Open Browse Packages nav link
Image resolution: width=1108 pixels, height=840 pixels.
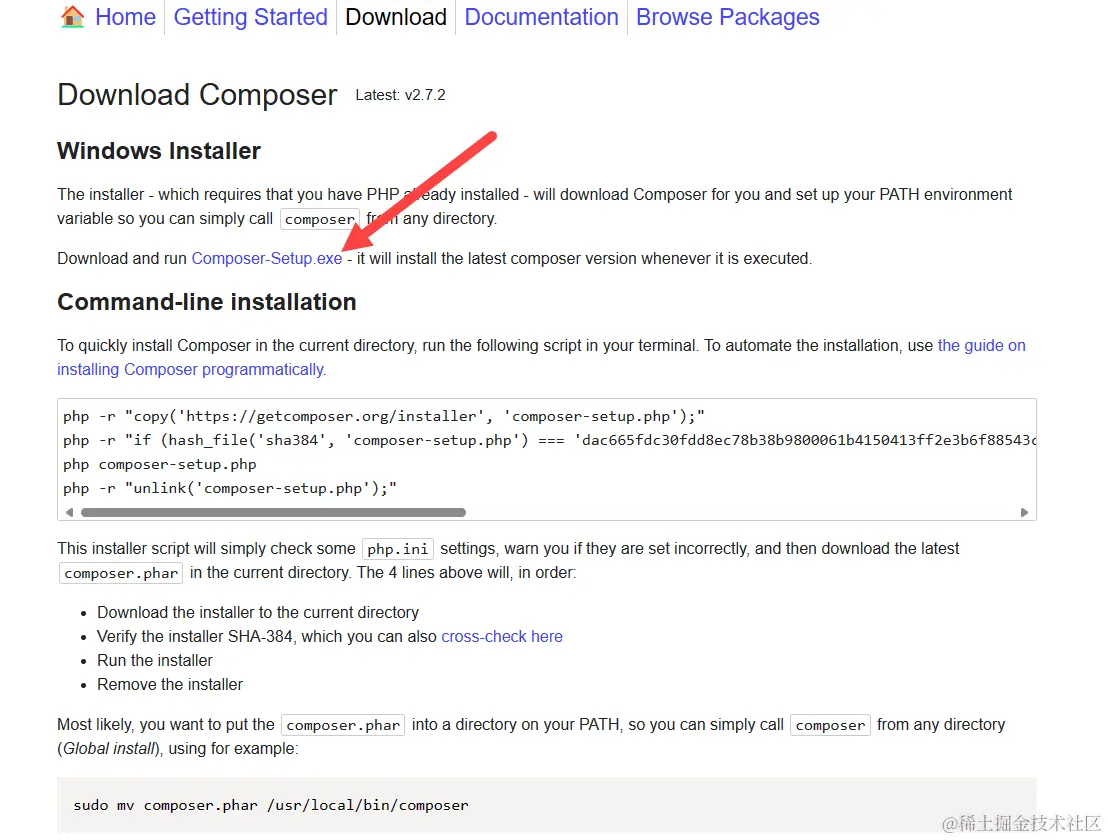point(728,17)
